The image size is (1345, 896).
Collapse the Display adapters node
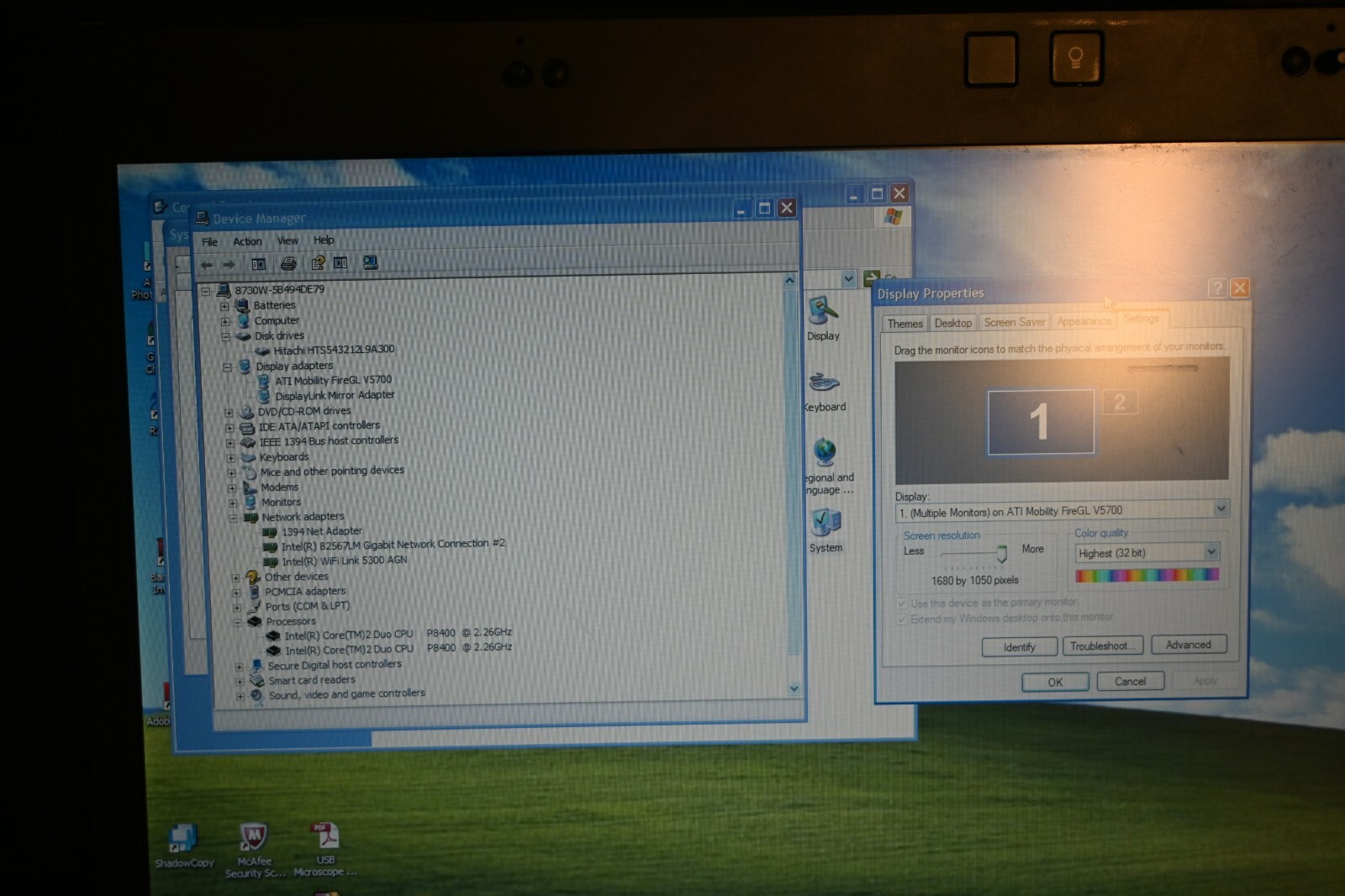click(227, 367)
